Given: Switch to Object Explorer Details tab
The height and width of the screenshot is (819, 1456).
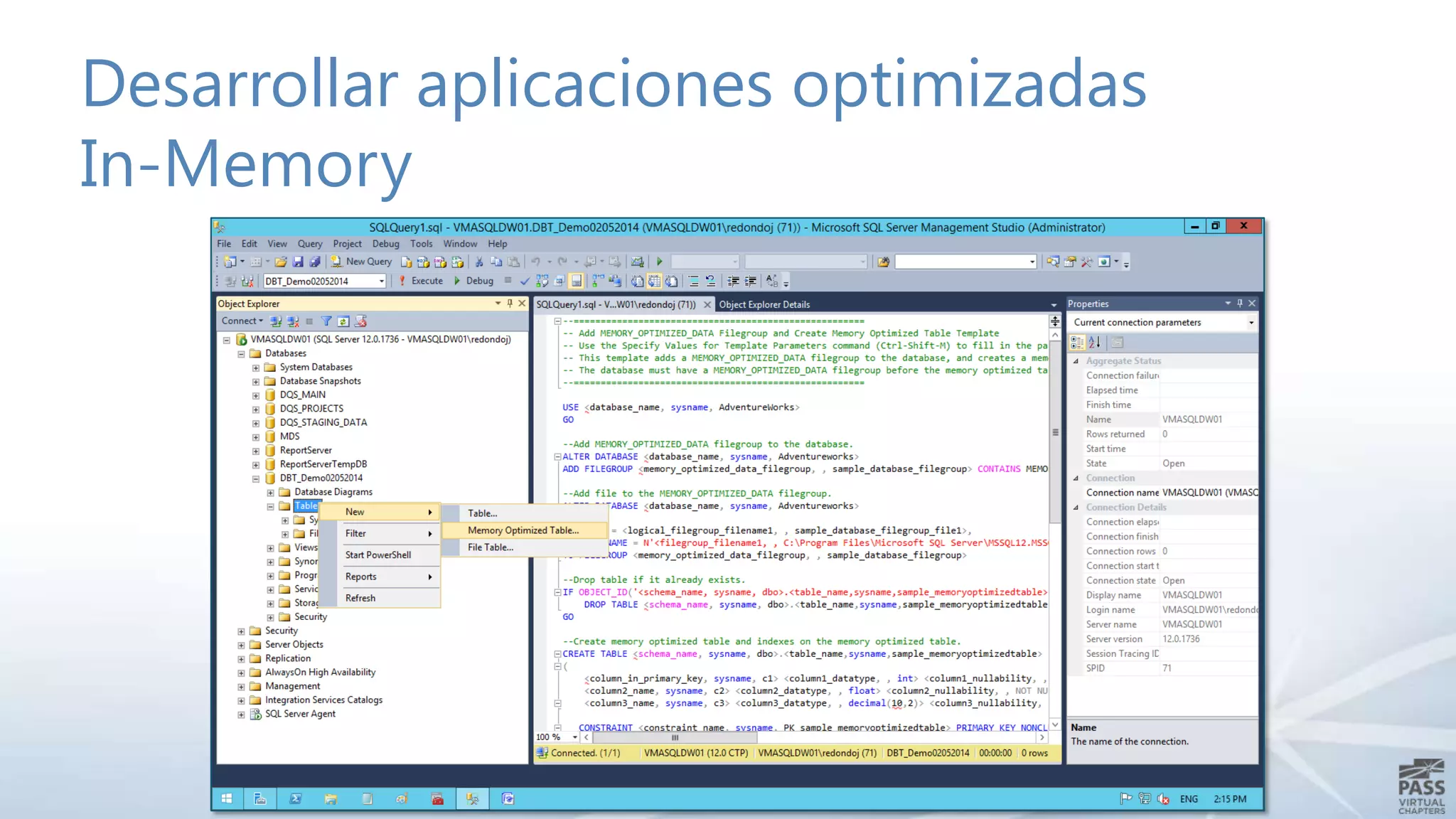Looking at the screenshot, I should (x=764, y=304).
